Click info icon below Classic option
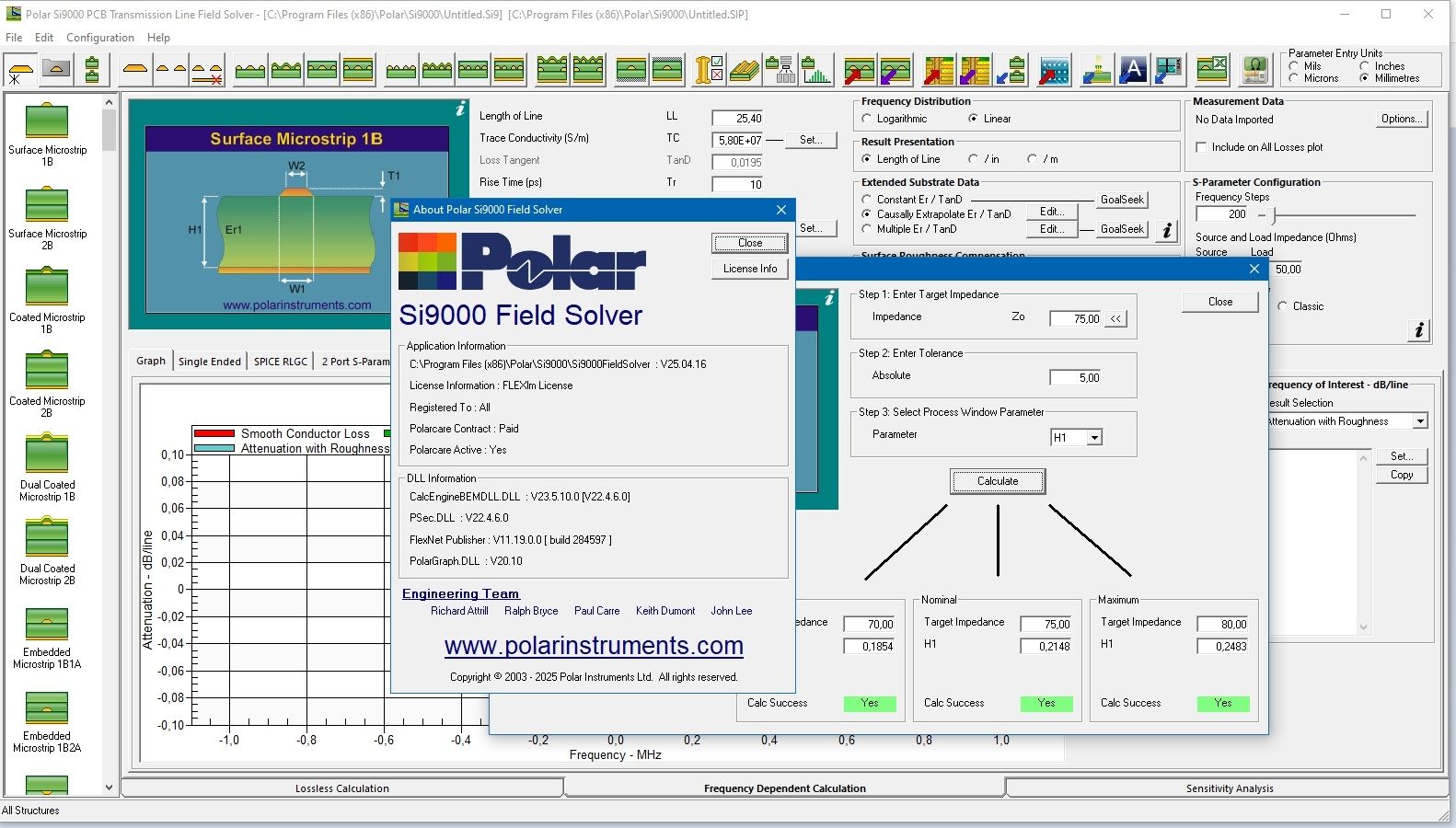 [1419, 330]
